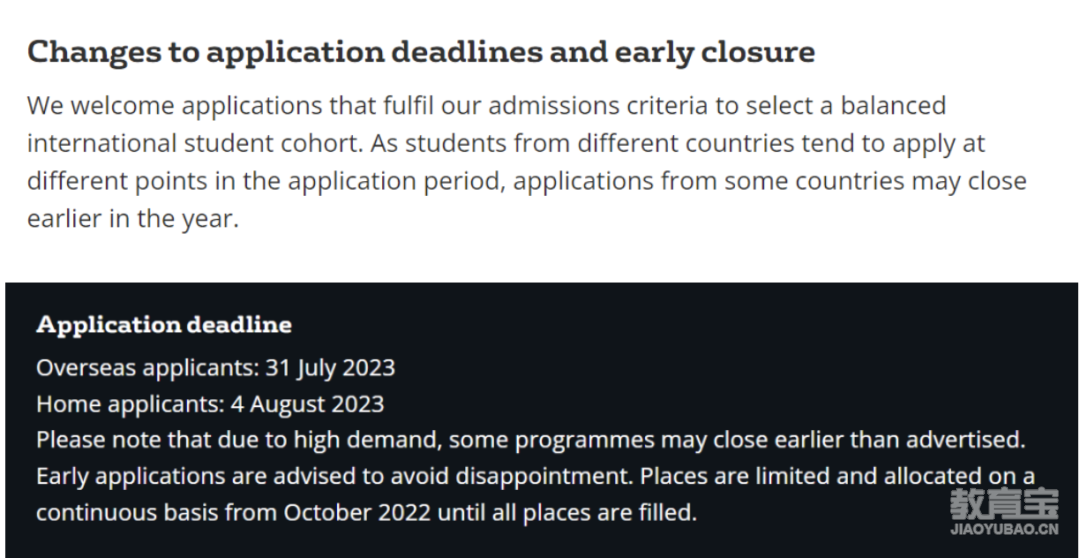Click the JIAOYUBAO.CN watermark text
Screen dimensions: 1080x558
pyautogui.click(x=1004, y=530)
